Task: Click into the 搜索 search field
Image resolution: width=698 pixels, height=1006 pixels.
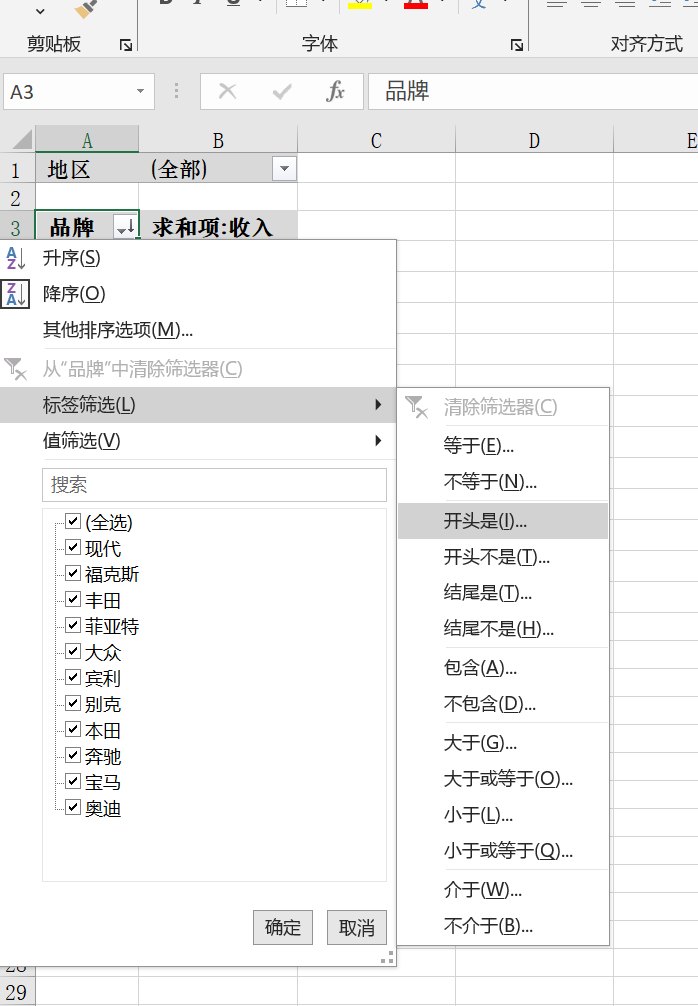Action: (214, 484)
